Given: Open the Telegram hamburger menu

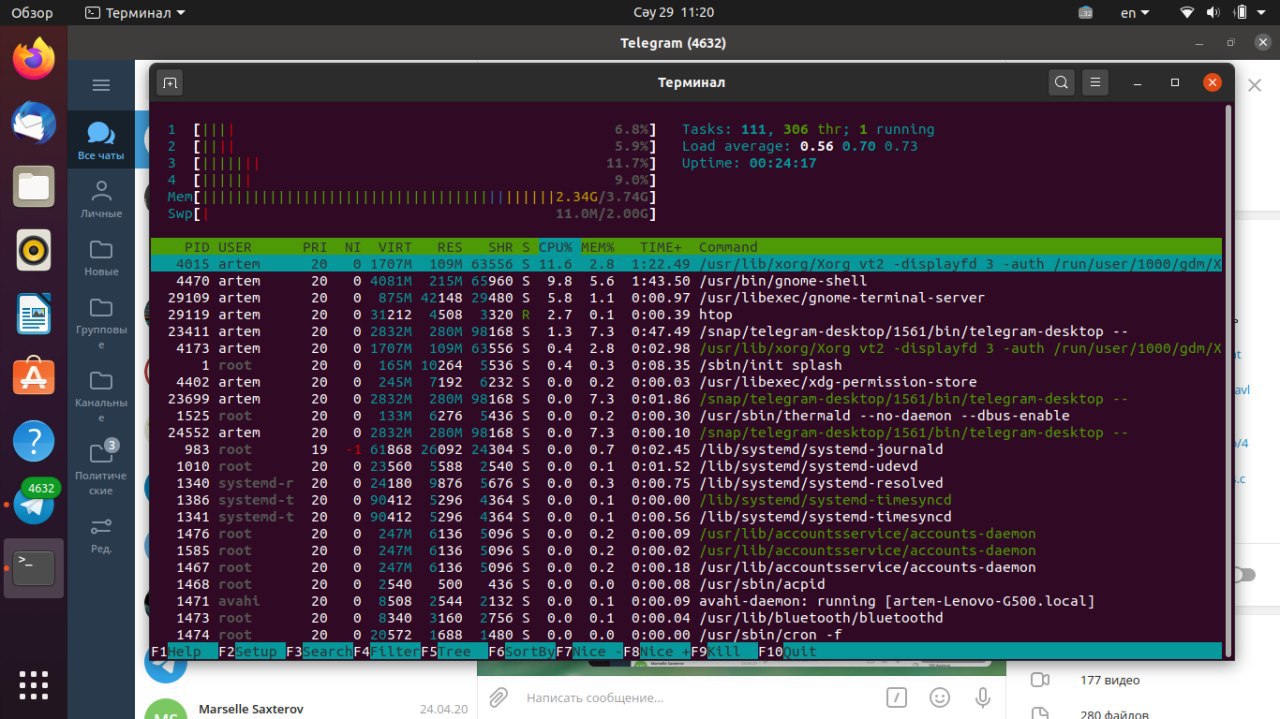Looking at the screenshot, I should coord(101,85).
